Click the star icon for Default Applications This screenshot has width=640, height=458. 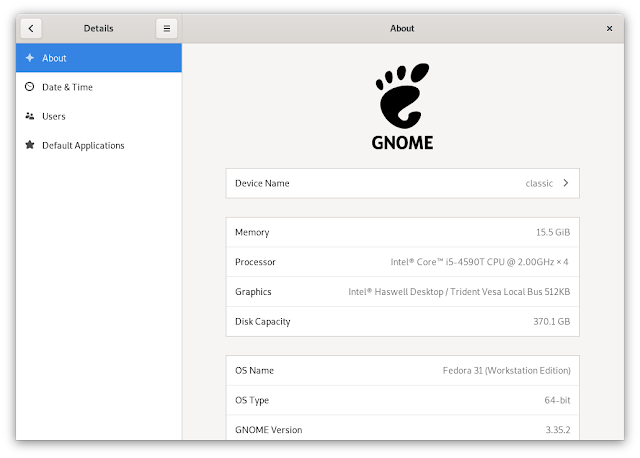[30, 145]
